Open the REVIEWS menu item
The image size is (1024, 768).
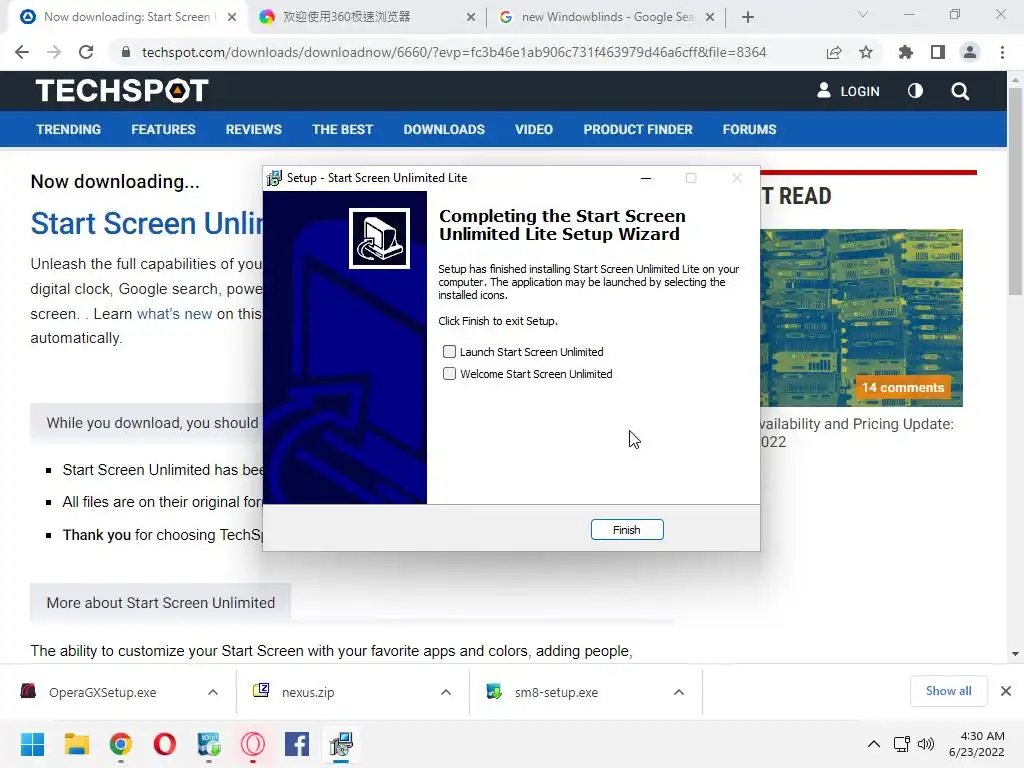click(x=253, y=129)
